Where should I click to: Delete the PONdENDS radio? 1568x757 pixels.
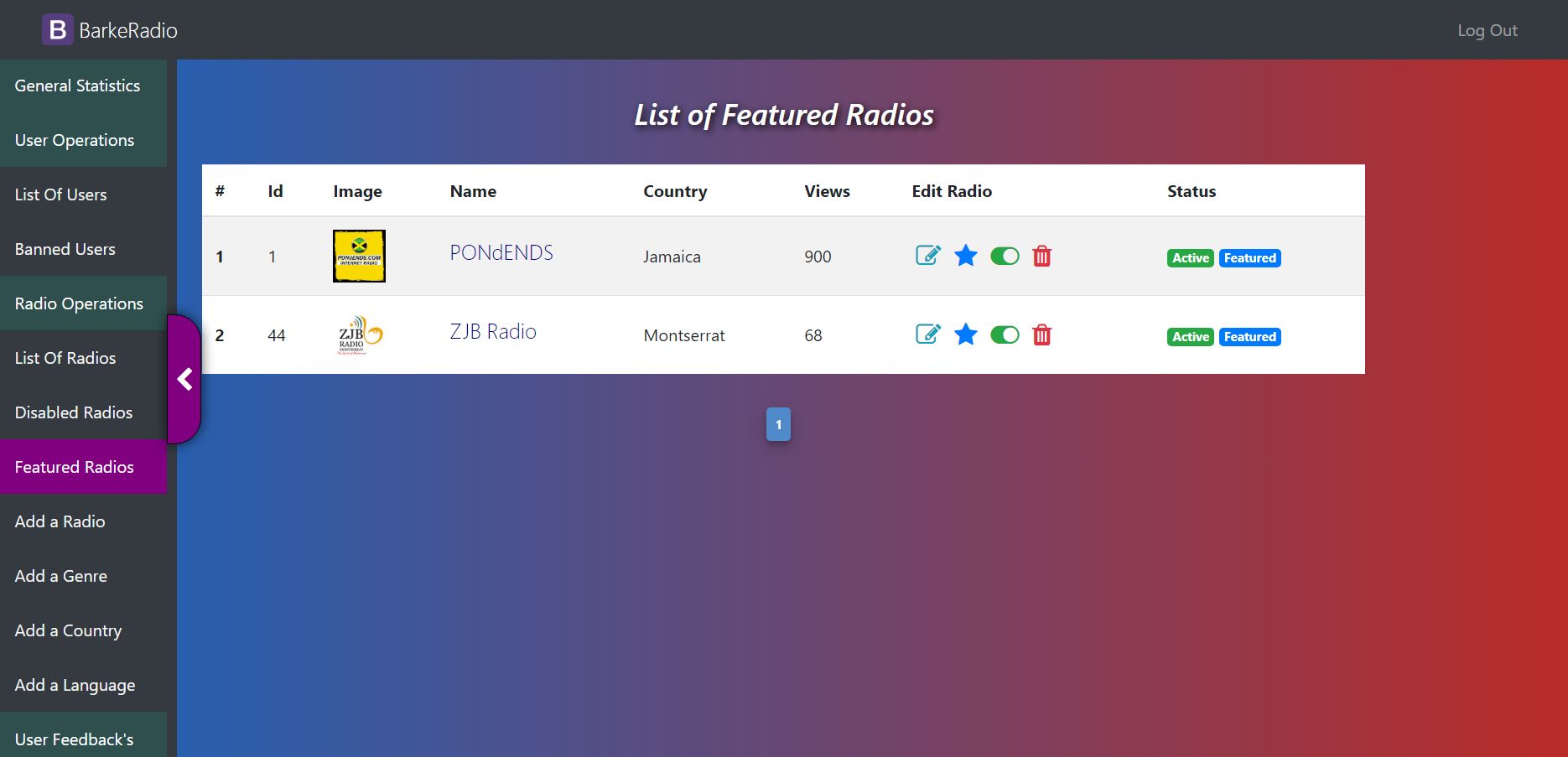click(x=1041, y=256)
